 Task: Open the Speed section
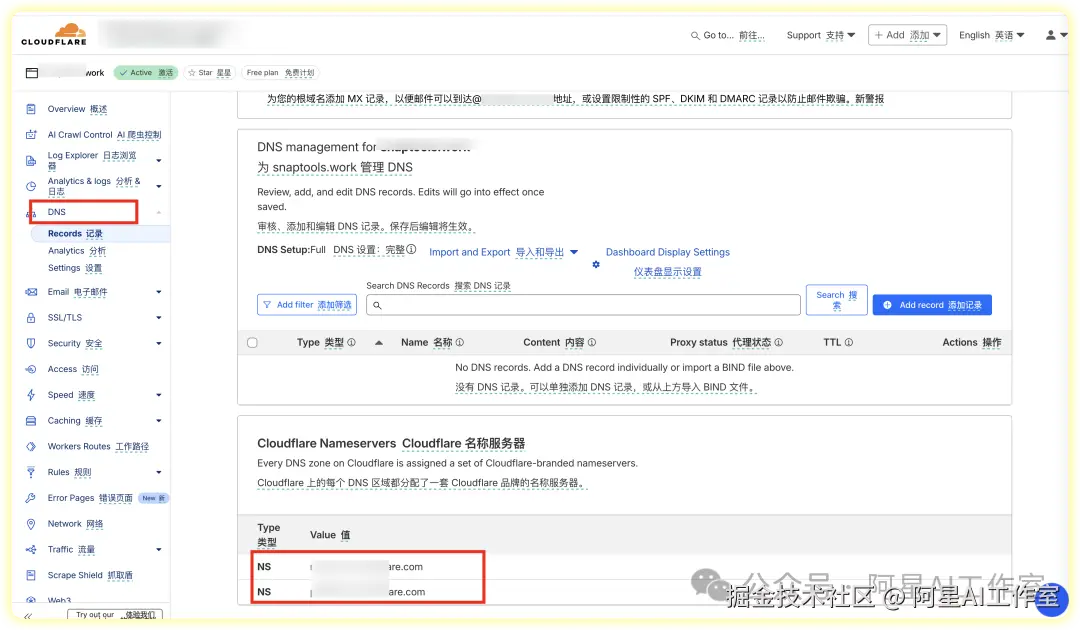[x=64, y=394]
